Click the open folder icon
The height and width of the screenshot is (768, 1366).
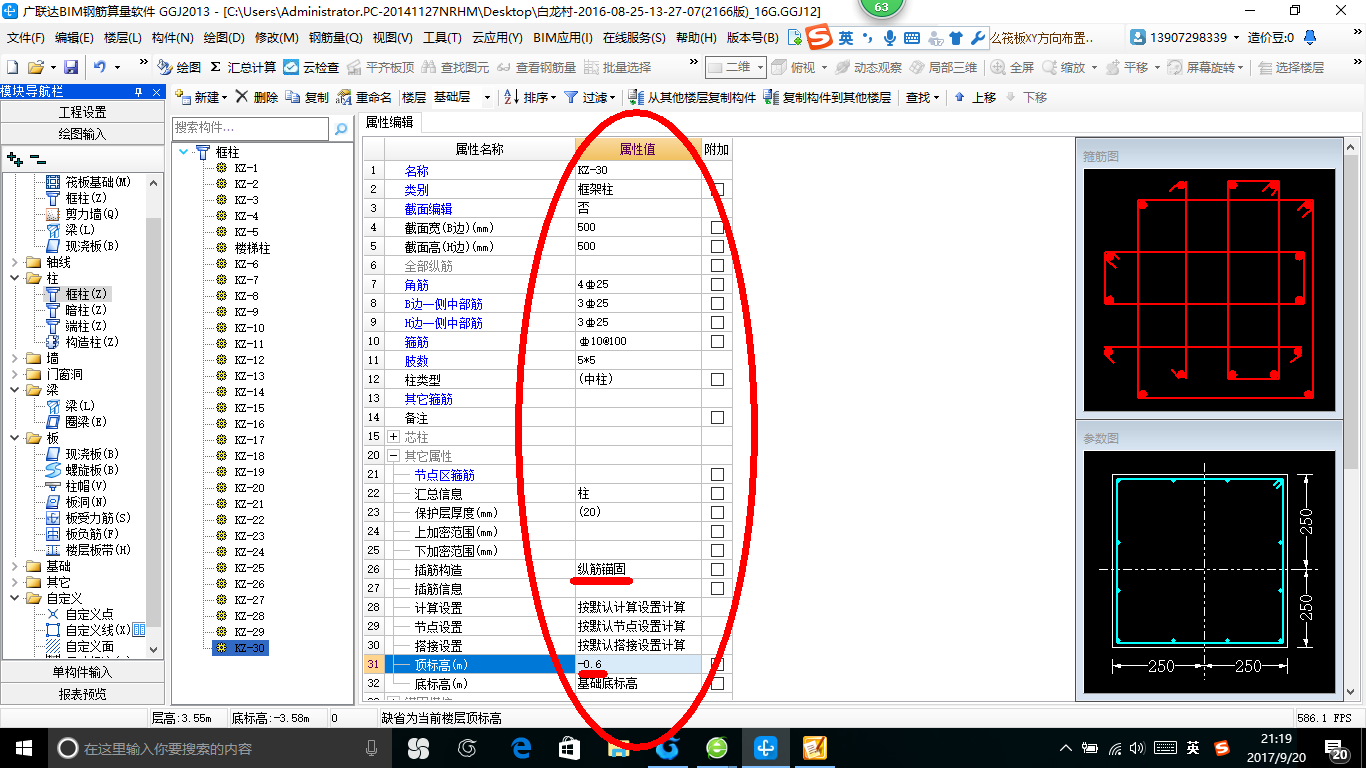coord(35,67)
